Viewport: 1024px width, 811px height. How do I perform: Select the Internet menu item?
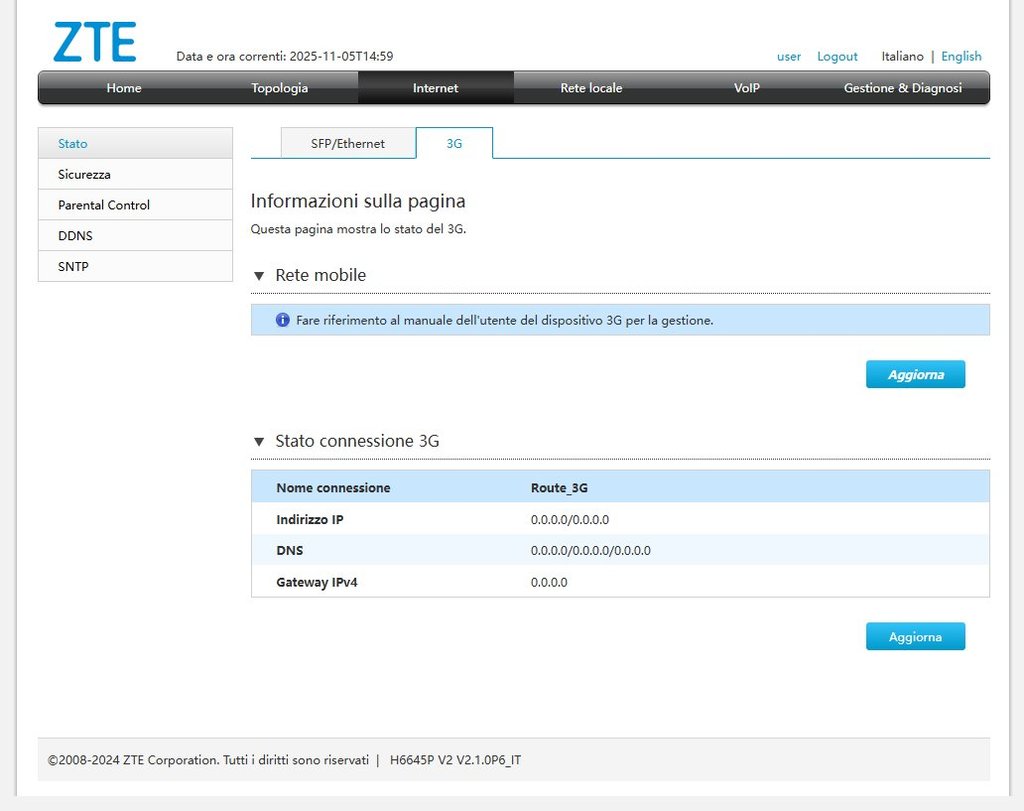(x=435, y=88)
